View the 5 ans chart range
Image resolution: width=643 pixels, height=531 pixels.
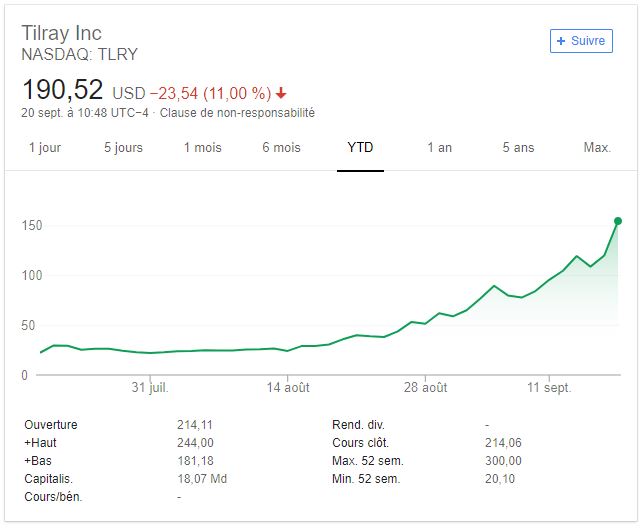coord(518,147)
